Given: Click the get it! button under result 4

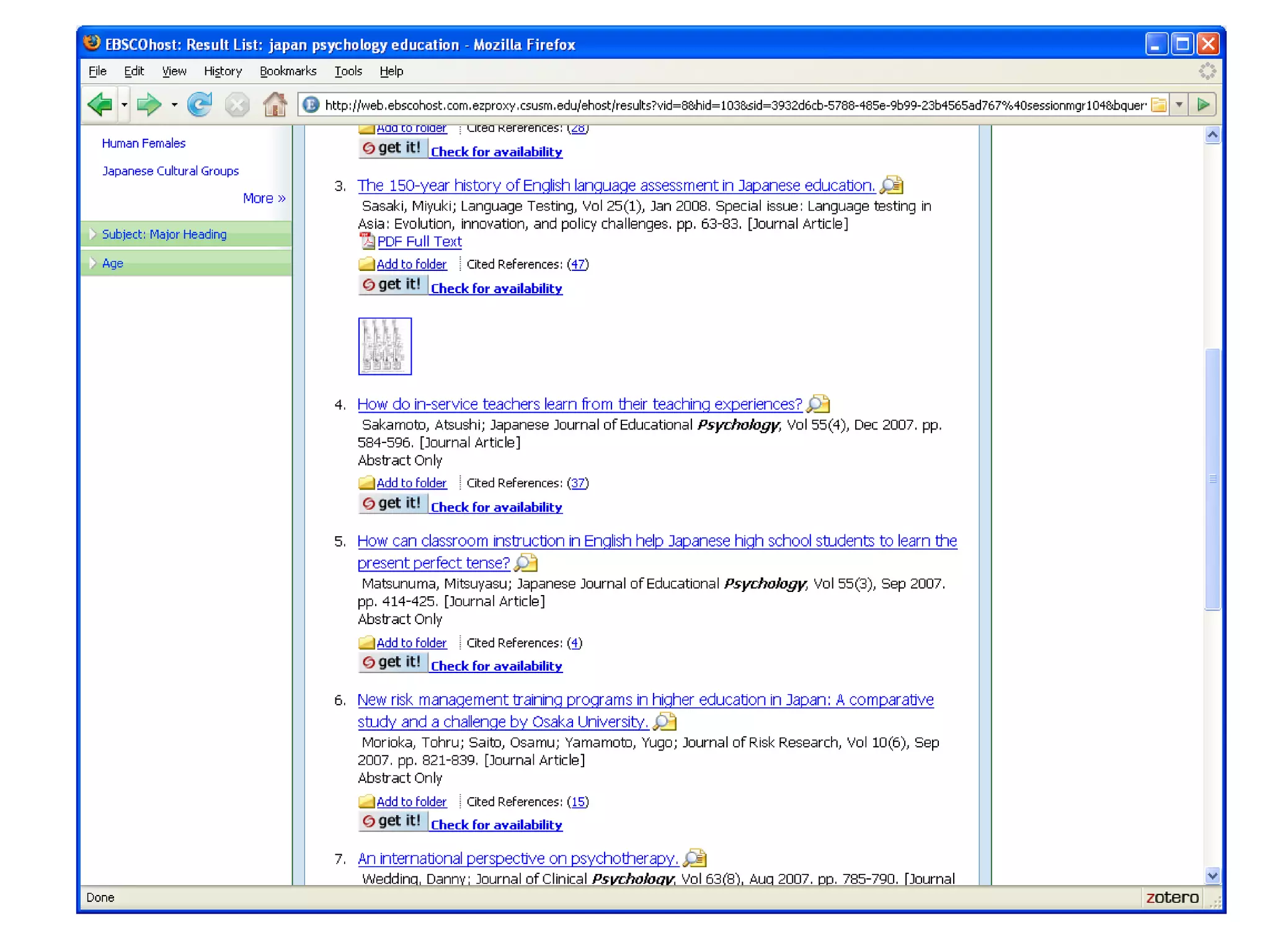Looking at the screenshot, I should pyautogui.click(x=393, y=503).
